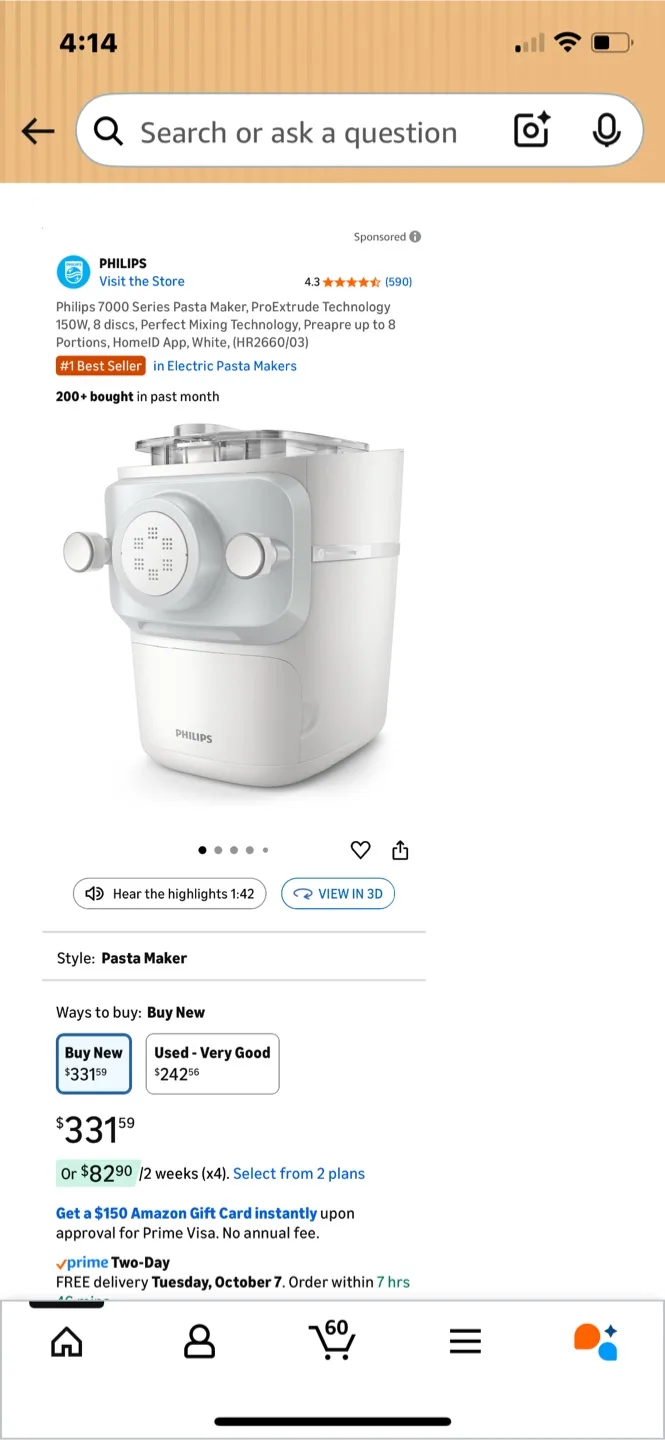Tap Hear the highlights 1:42 button
The height and width of the screenshot is (1440, 665).
[x=170, y=894]
